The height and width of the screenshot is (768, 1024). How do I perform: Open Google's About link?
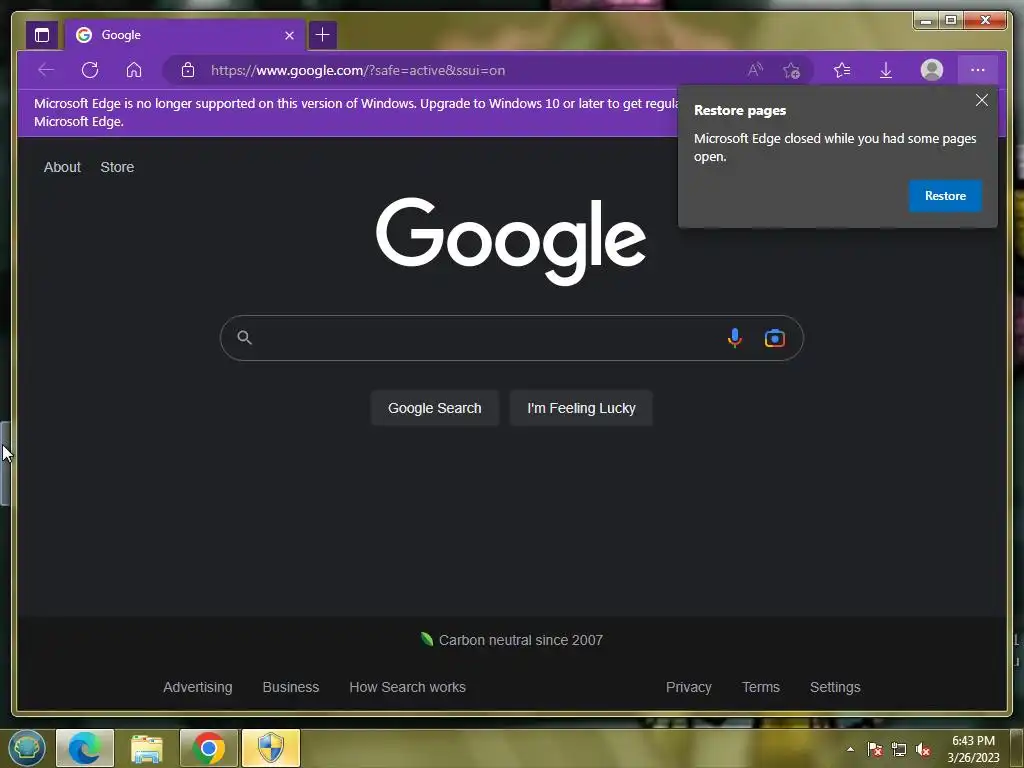pos(62,167)
